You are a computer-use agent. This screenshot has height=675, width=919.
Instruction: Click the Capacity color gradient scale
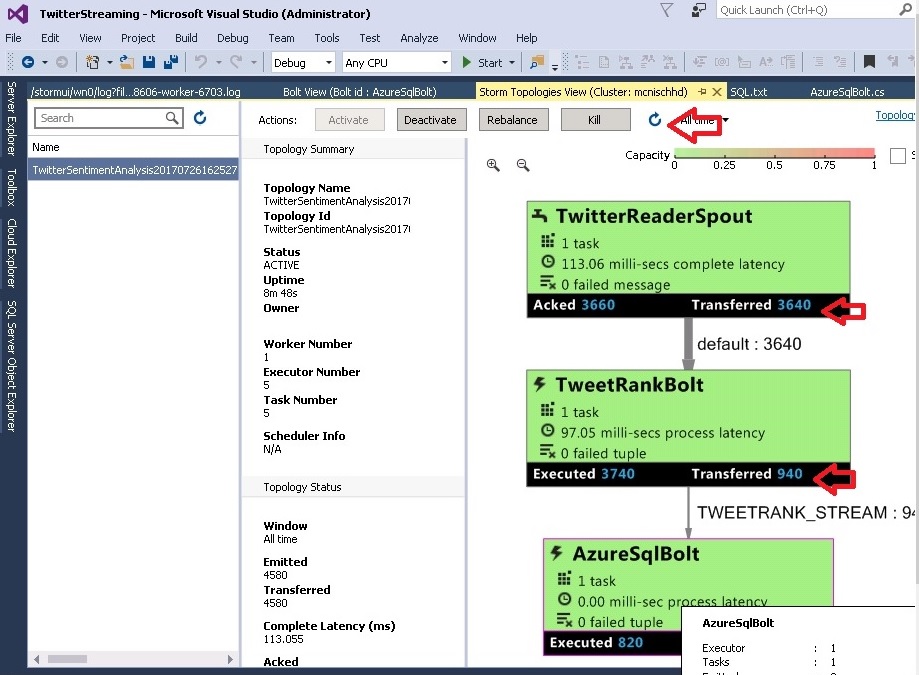coord(774,154)
